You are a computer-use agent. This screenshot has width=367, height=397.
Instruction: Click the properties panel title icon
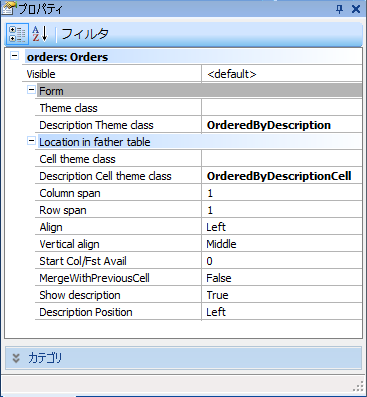[9, 8]
